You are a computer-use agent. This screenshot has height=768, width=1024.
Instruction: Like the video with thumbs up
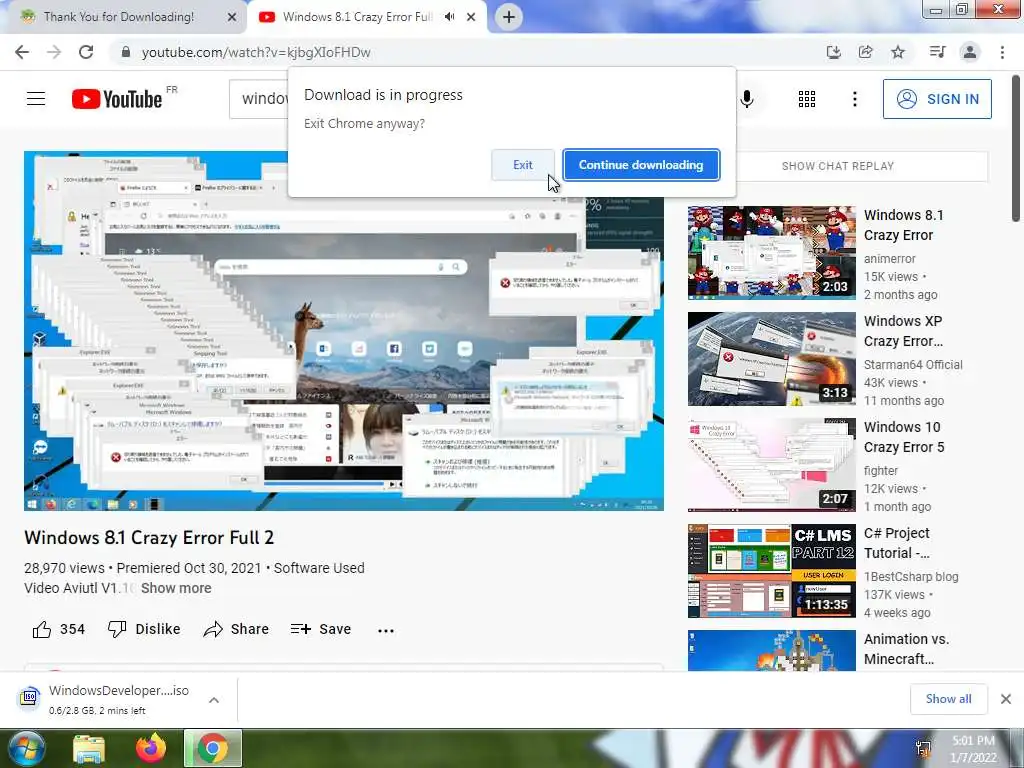pyautogui.click(x=59, y=629)
